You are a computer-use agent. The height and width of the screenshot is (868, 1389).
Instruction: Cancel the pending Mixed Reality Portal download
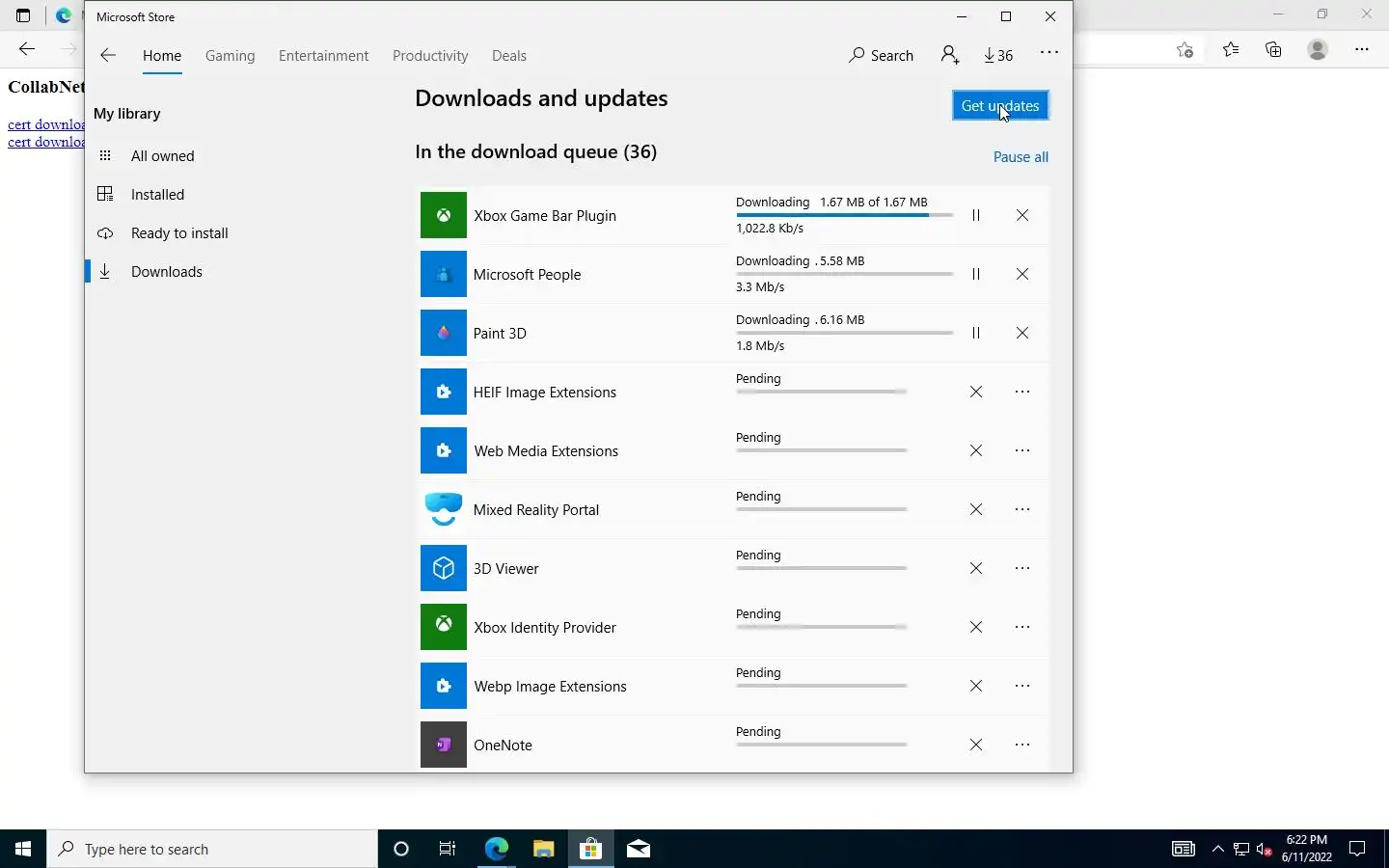click(976, 510)
